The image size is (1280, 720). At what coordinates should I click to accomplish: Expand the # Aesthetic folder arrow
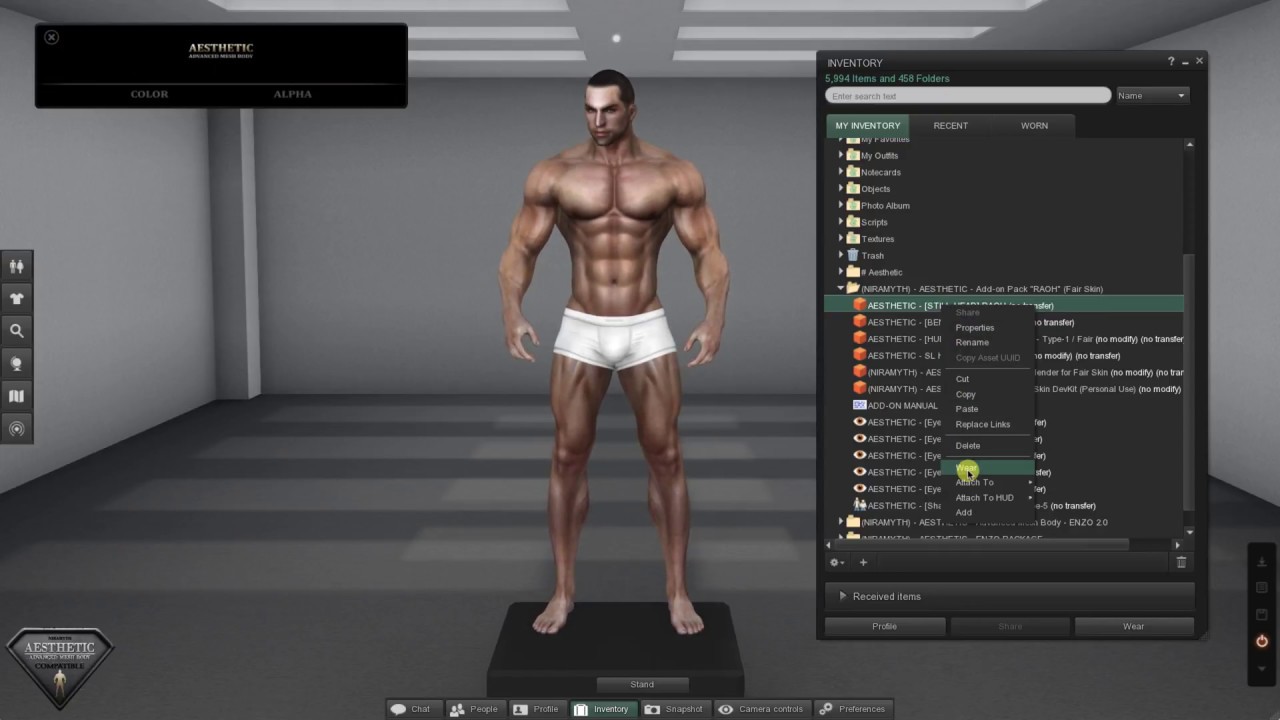(841, 272)
